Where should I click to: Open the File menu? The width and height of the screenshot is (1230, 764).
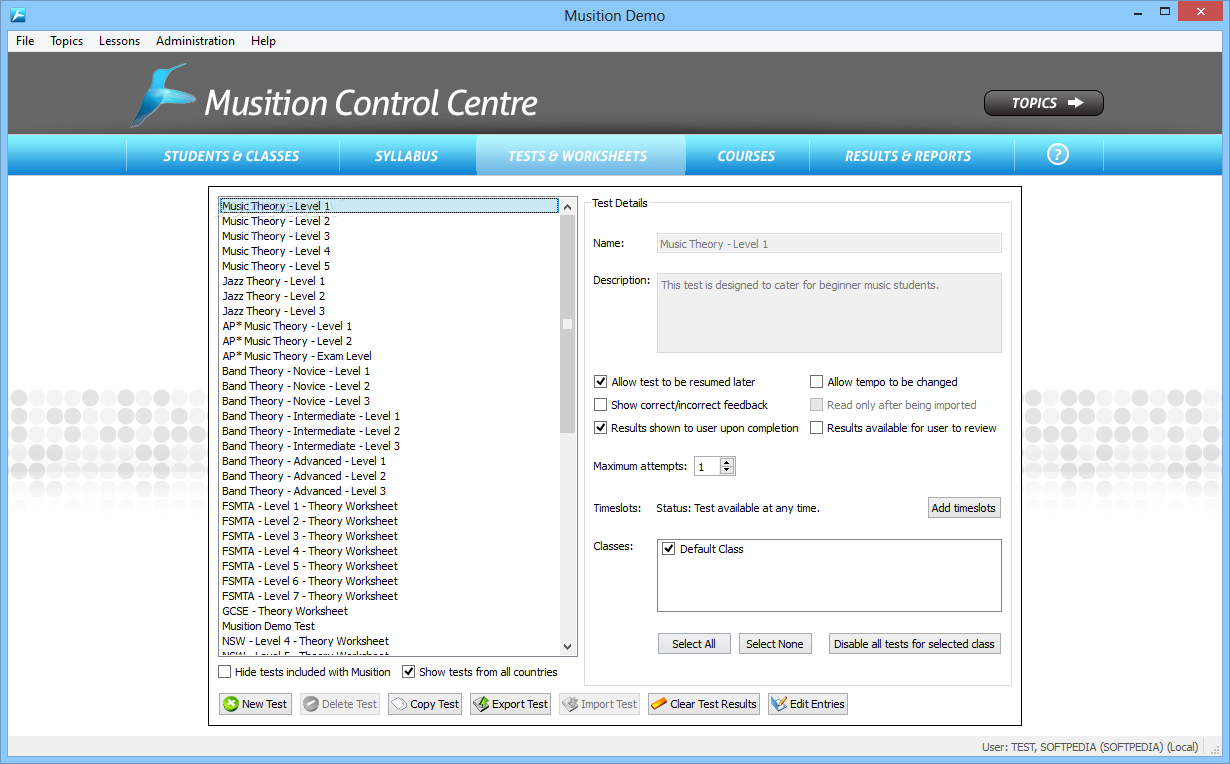click(25, 41)
